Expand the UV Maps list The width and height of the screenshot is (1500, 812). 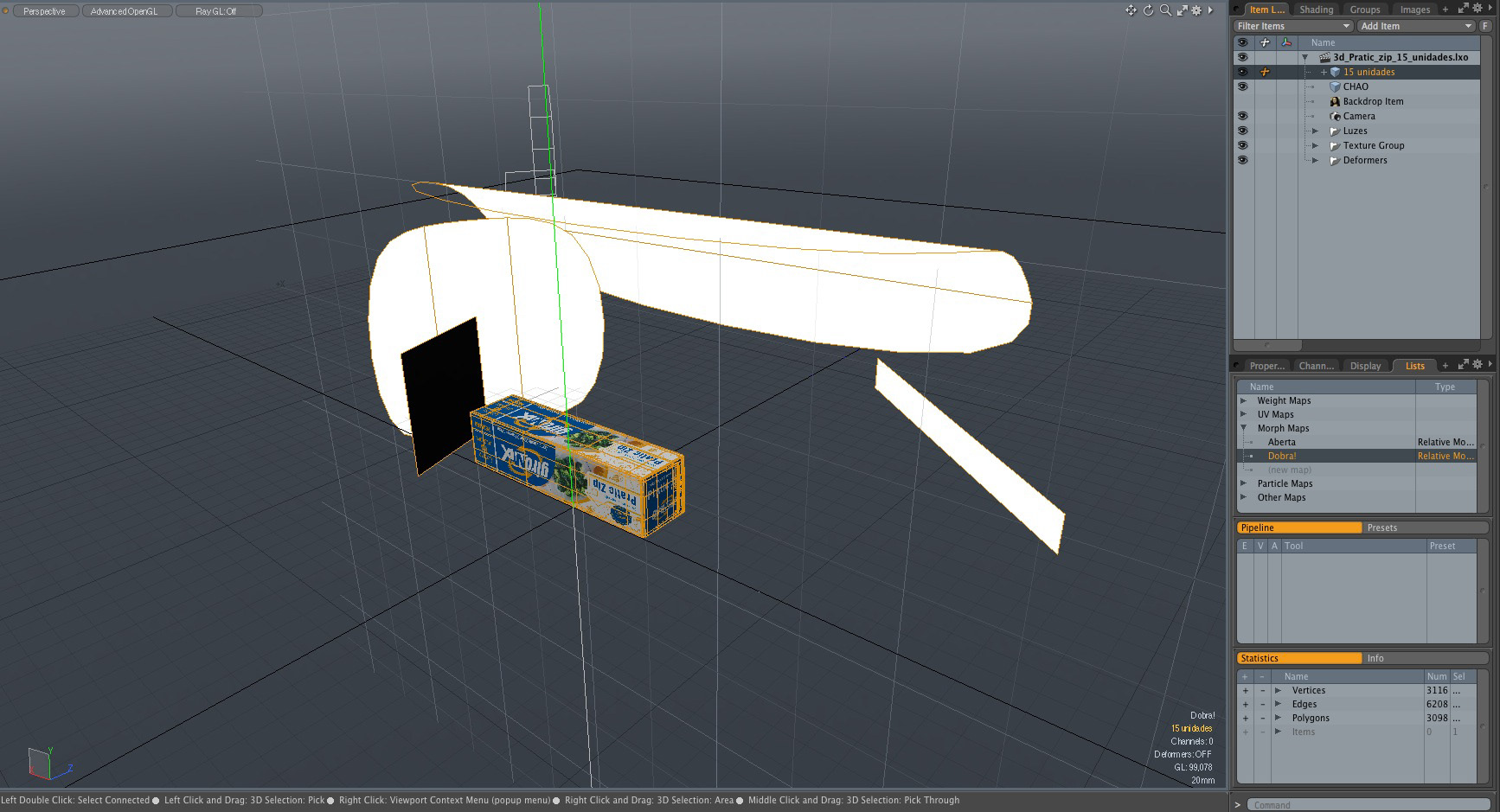pyautogui.click(x=1244, y=414)
